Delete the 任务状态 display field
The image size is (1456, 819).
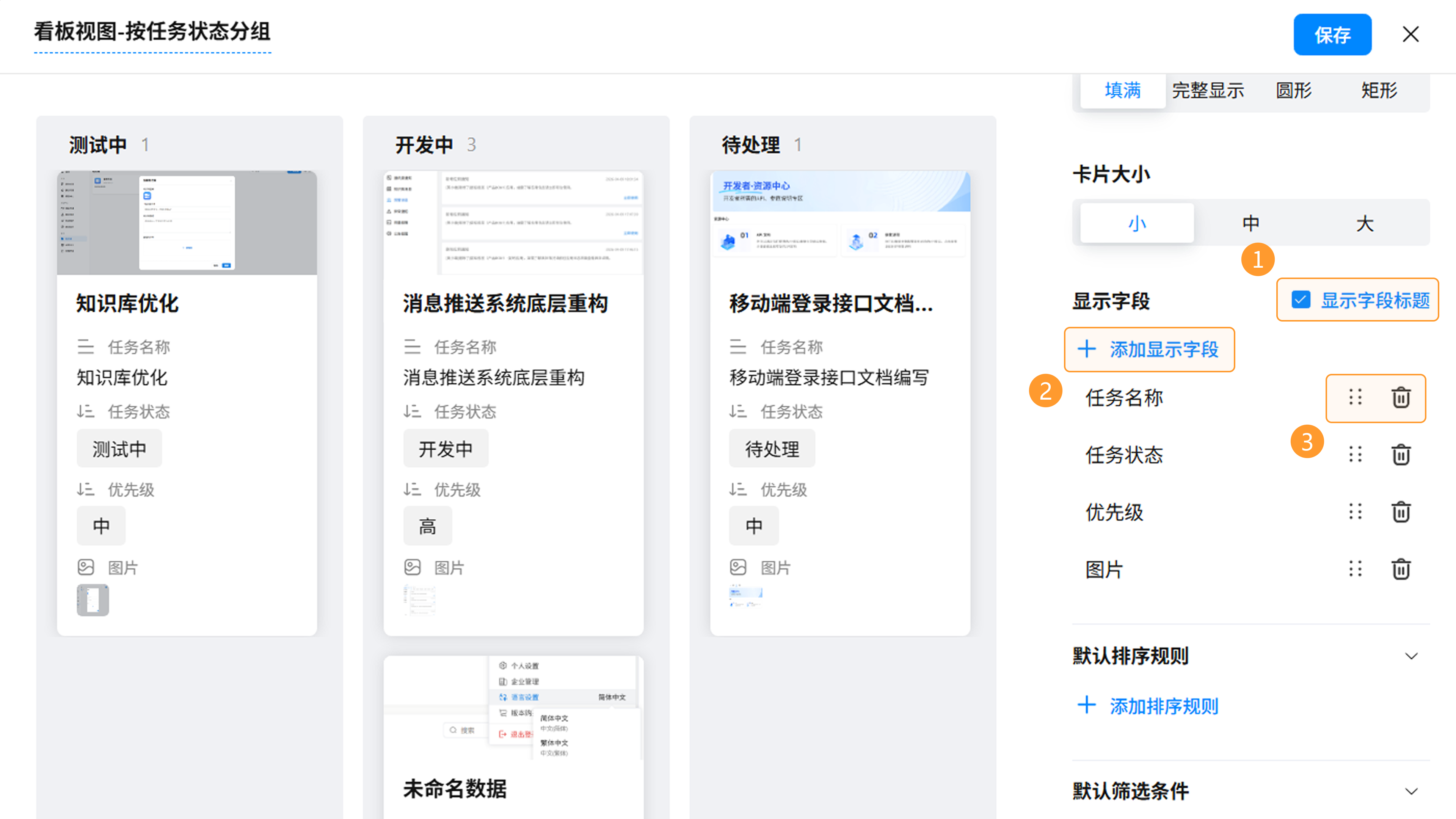[1401, 455]
